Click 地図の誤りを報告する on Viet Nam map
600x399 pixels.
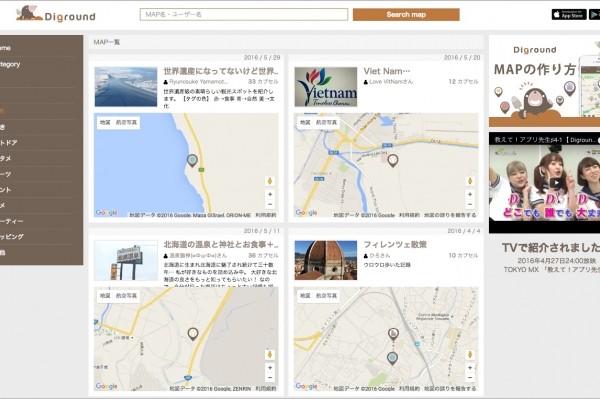tap(450, 215)
